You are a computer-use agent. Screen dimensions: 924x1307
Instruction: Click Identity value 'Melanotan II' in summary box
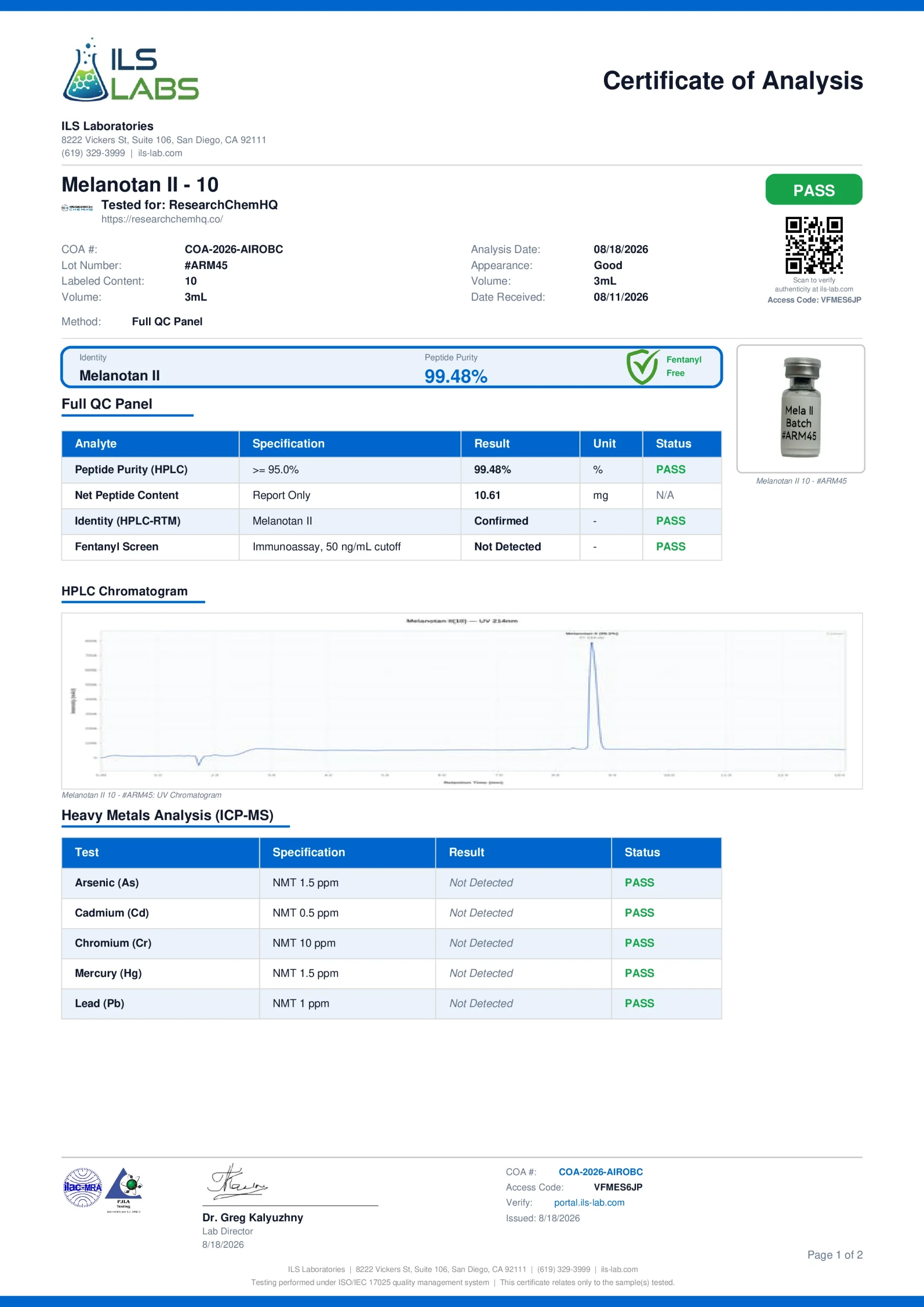point(119,376)
